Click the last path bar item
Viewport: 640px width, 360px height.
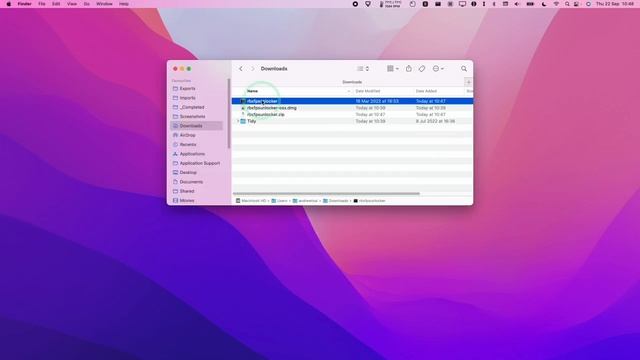tap(369, 201)
